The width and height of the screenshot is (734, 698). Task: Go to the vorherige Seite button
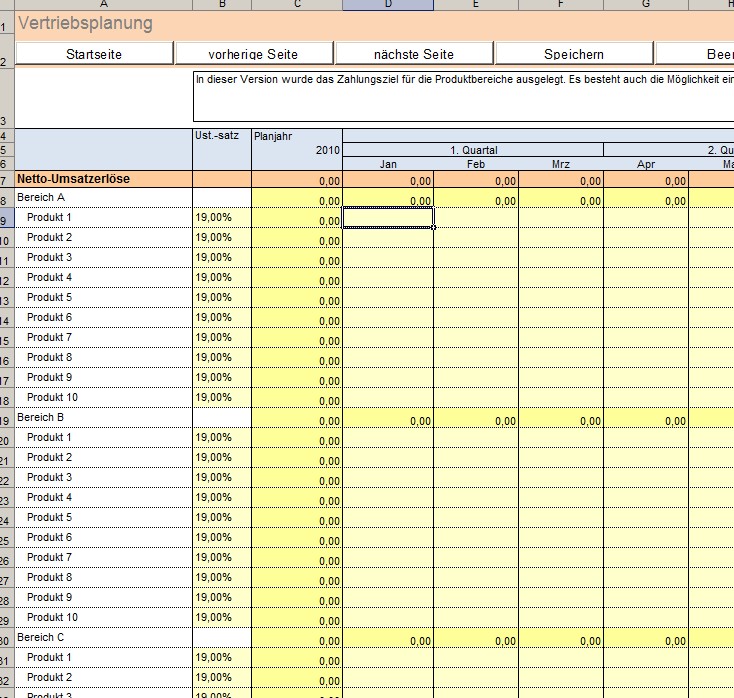254,54
